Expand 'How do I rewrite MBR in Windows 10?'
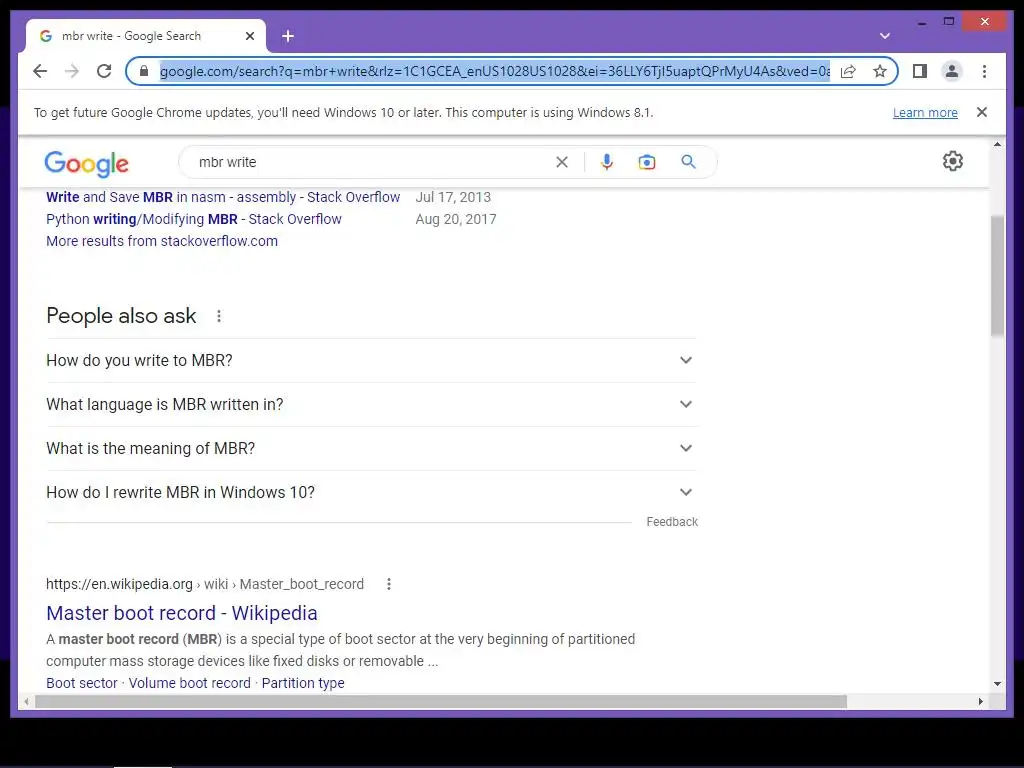The width and height of the screenshot is (1024, 768). pyautogui.click(x=371, y=492)
